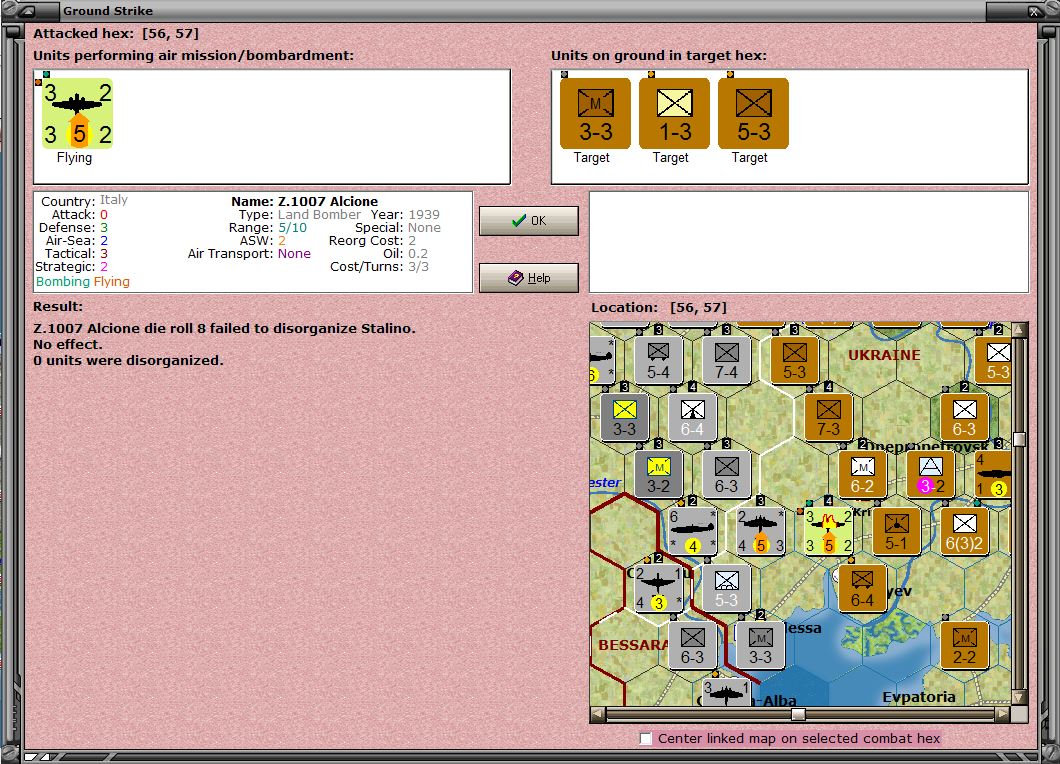Viewport: 1060px width, 764px height.
Task: Click the grey 6-3 counter in Bessarabia
Action: pyautogui.click(x=692, y=645)
